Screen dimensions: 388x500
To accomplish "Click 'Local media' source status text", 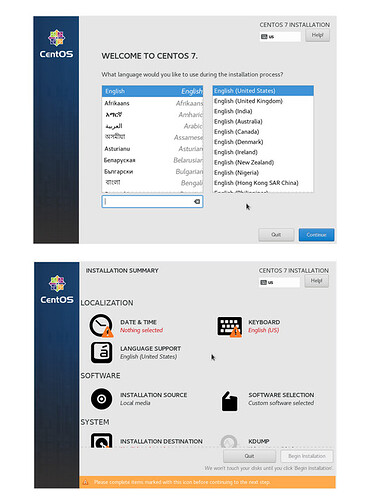I will point(135,403).
